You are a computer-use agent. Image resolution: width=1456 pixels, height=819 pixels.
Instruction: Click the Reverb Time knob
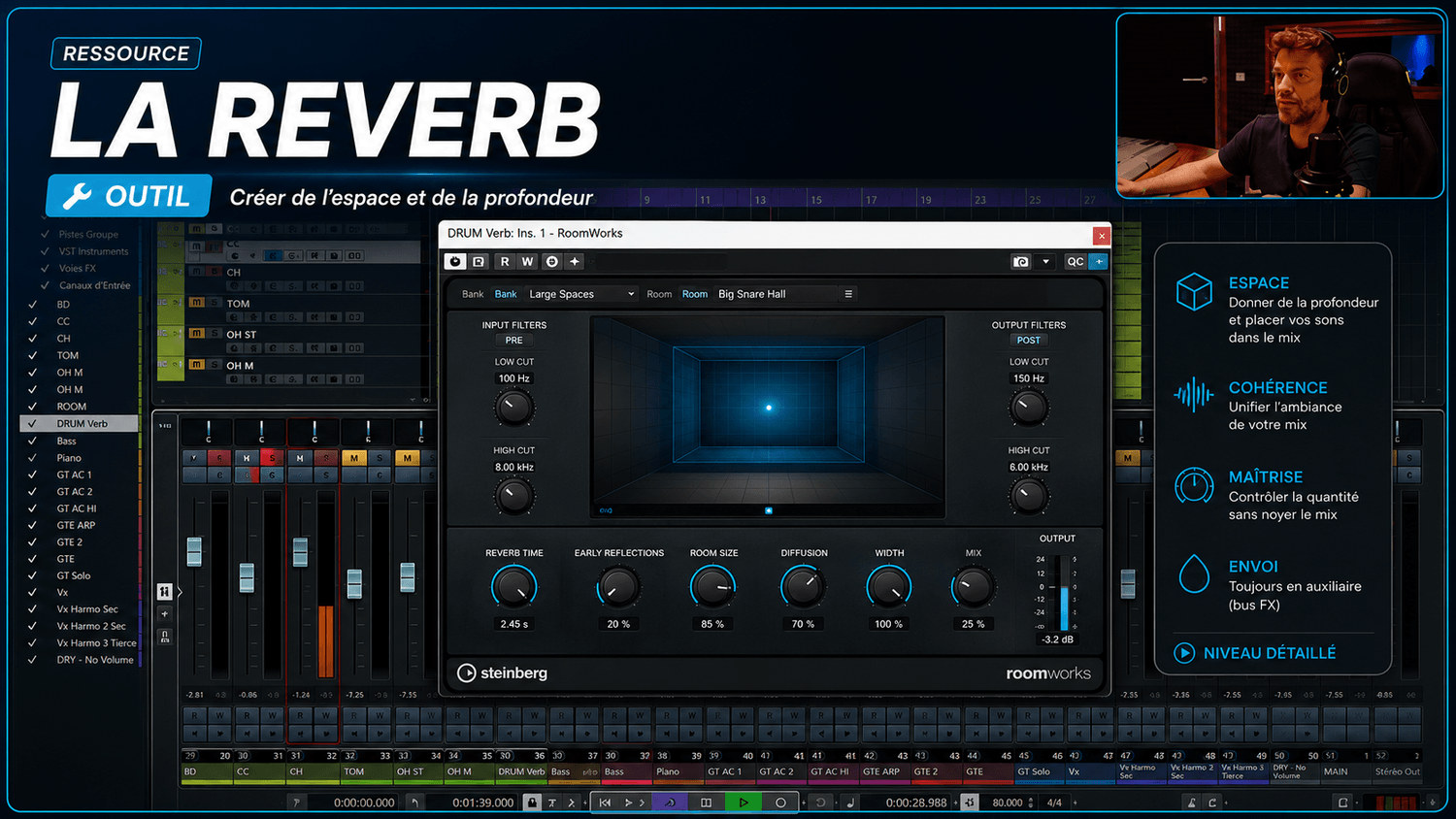pos(513,587)
